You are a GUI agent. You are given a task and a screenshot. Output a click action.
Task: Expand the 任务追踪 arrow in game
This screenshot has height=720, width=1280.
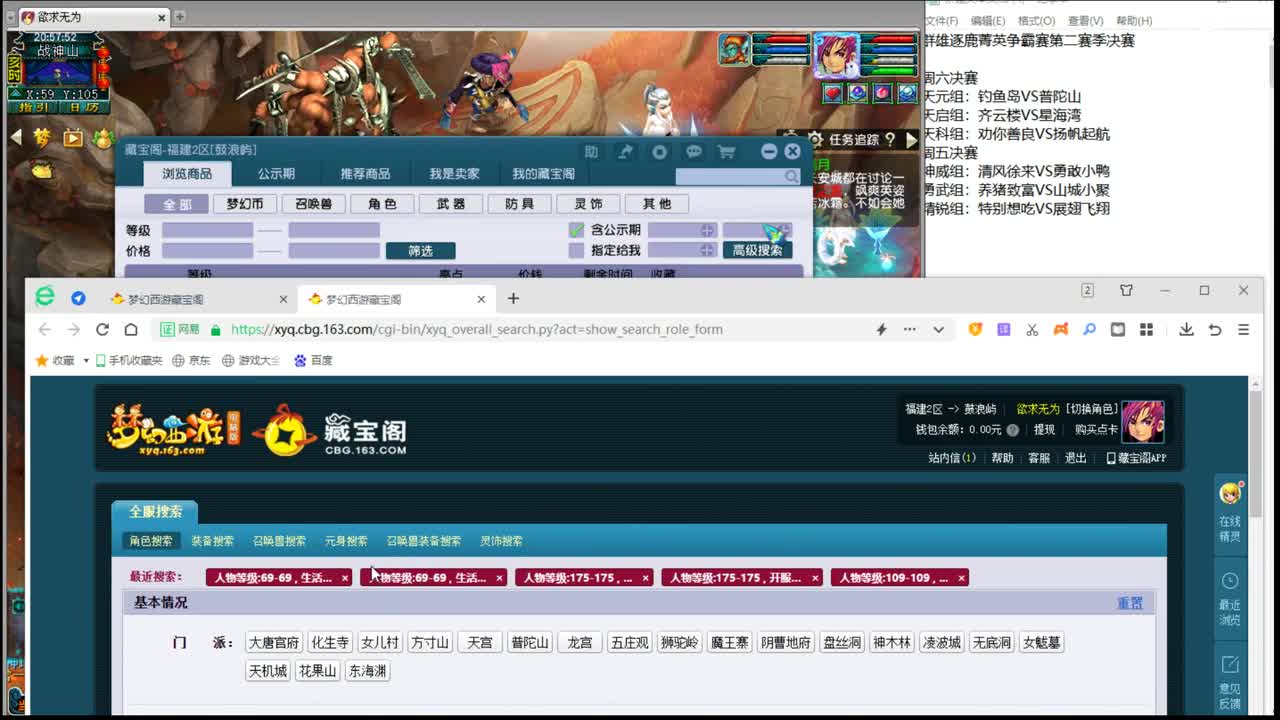coord(911,140)
